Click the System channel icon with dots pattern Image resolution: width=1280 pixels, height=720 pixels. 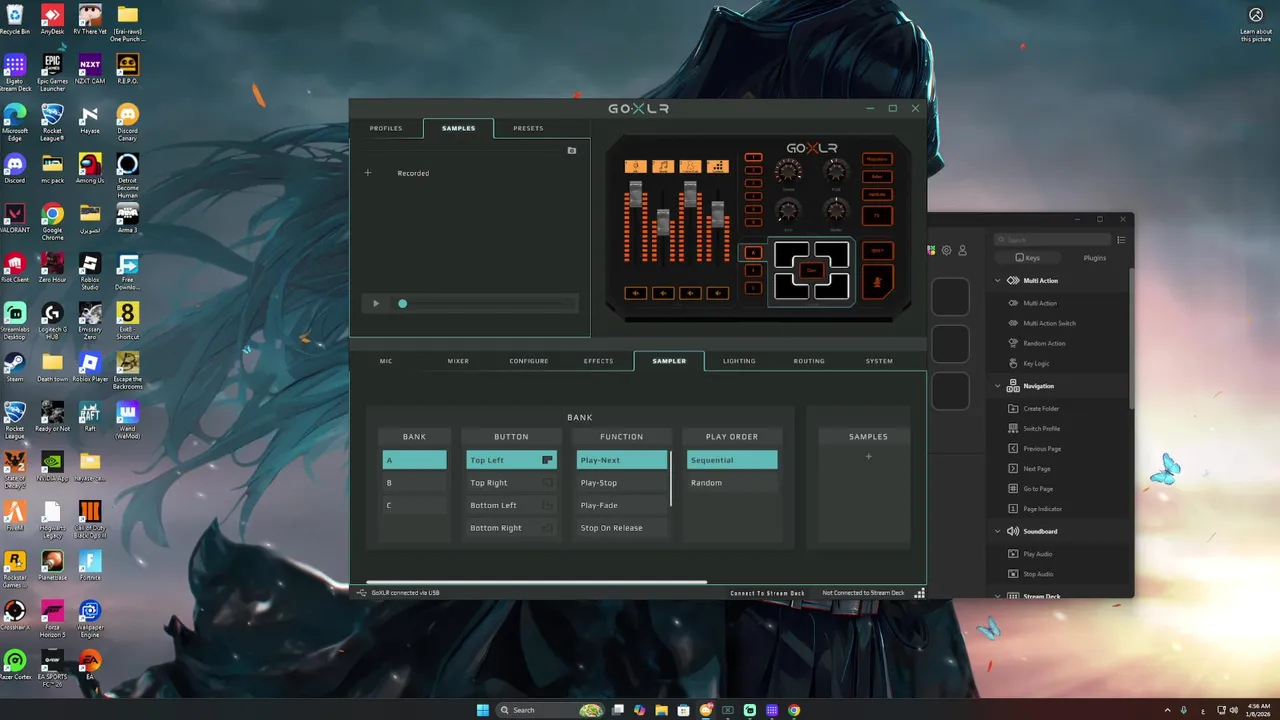pos(718,167)
